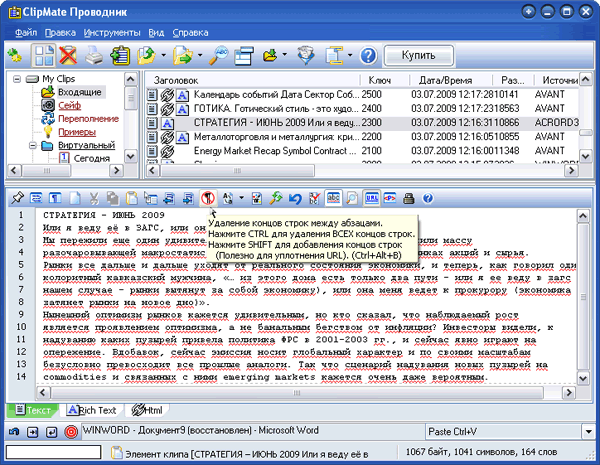
Task: Open the Paste Ctrl+V combo box
Action: [589, 432]
